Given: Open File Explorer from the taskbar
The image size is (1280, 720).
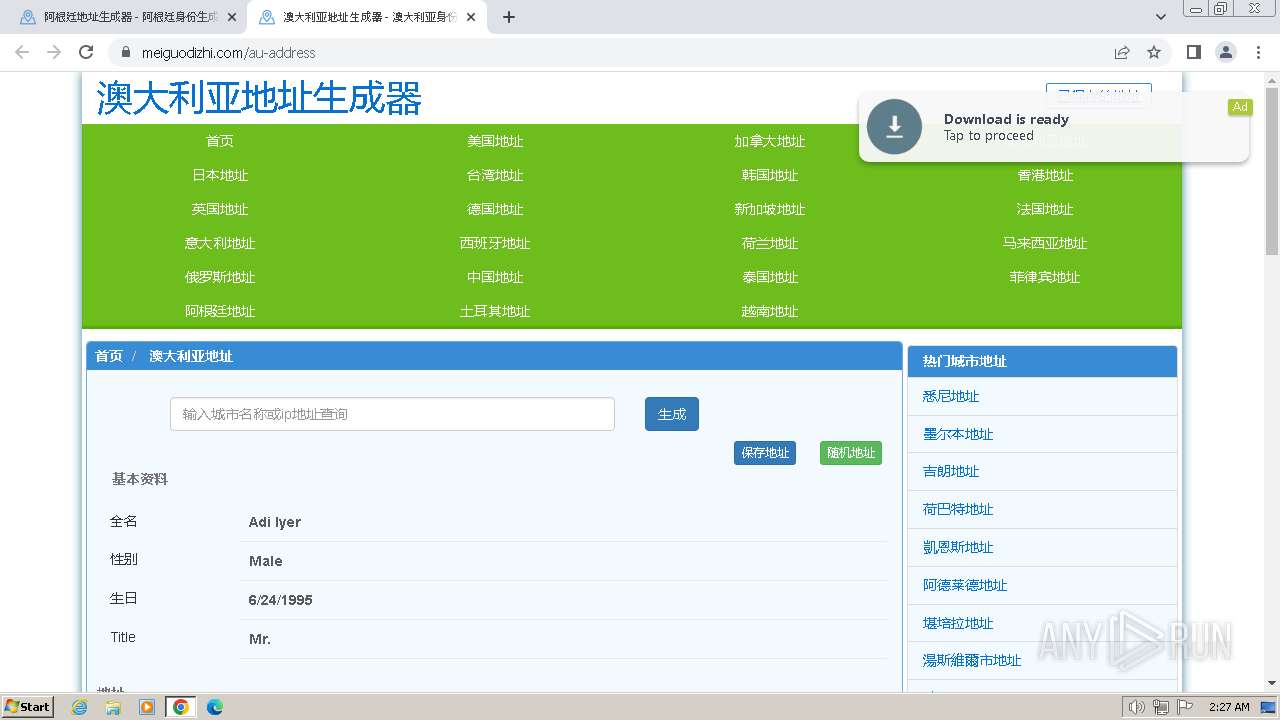Looking at the screenshot, I should [x=113, y=707].
